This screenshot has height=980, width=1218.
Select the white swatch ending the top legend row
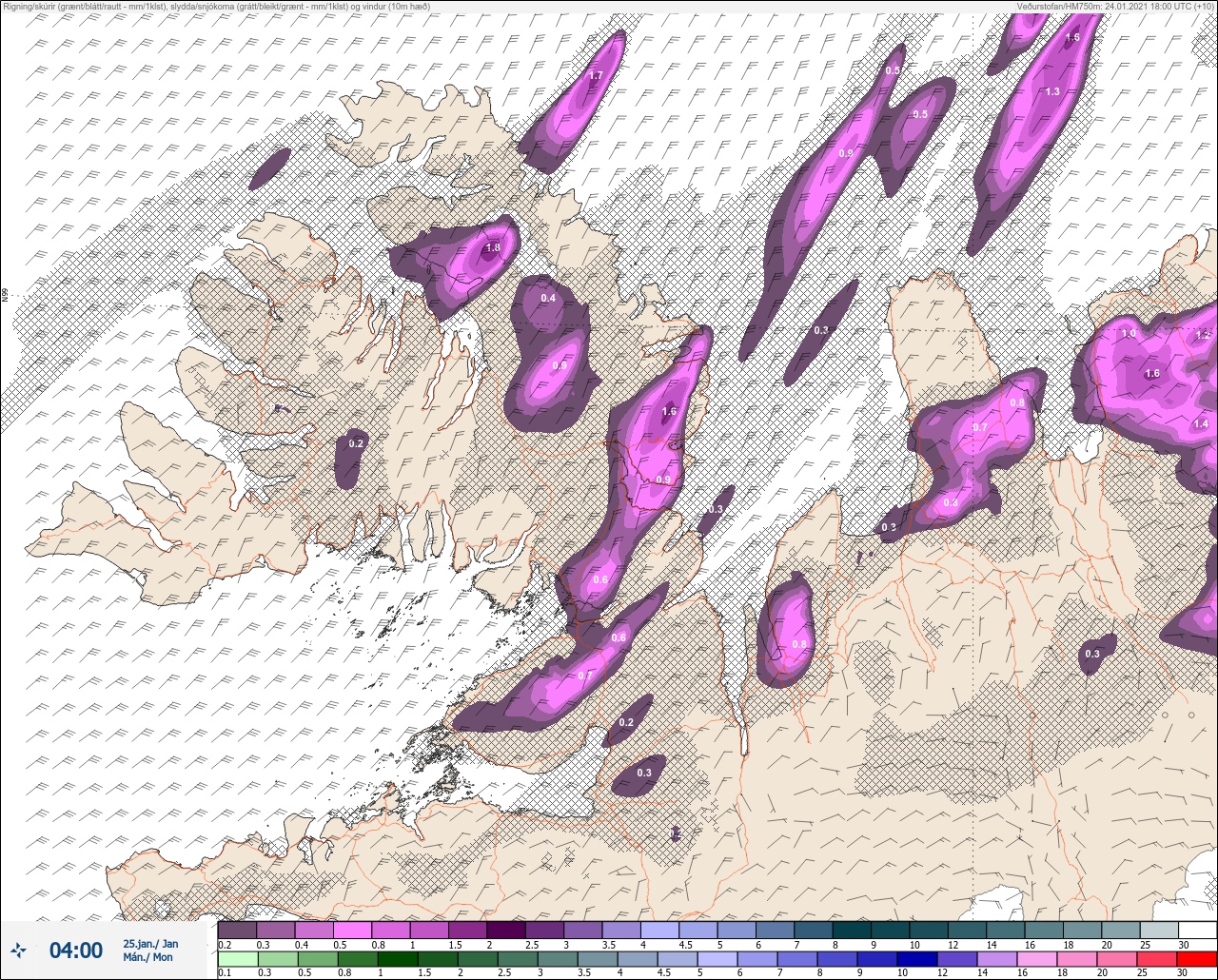click(x=1196, y=930)
